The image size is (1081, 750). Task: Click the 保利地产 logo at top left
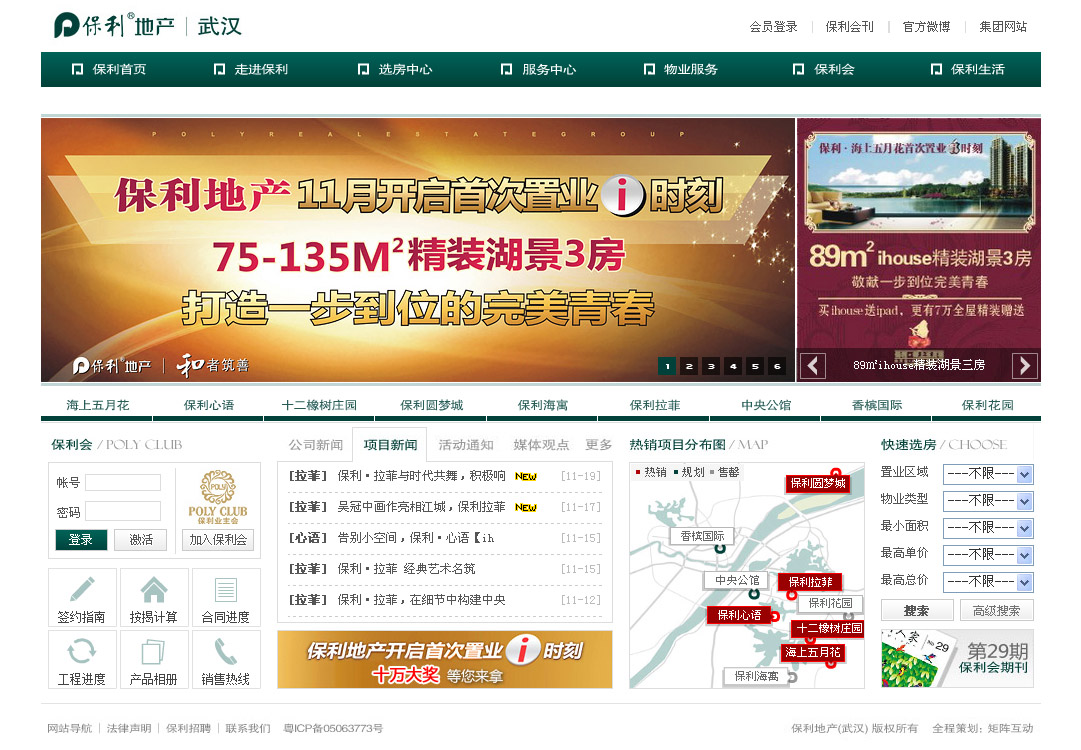tap(114, 26)
